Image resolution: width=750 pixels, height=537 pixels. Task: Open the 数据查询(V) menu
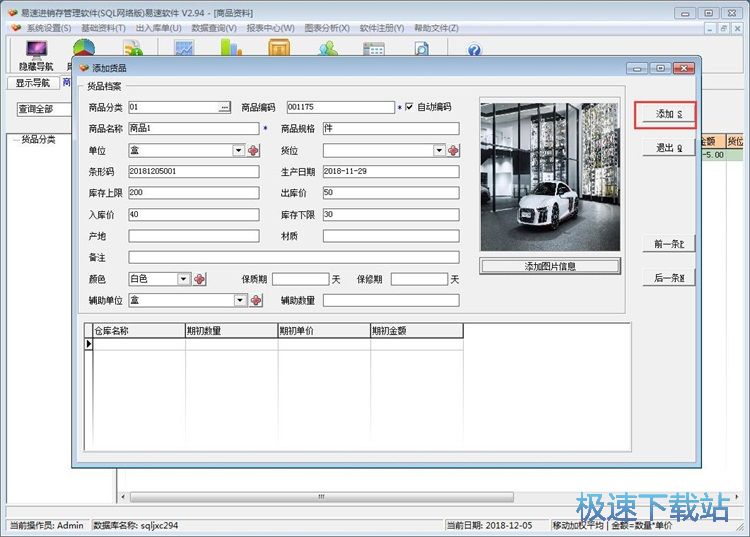coord(214,28)
